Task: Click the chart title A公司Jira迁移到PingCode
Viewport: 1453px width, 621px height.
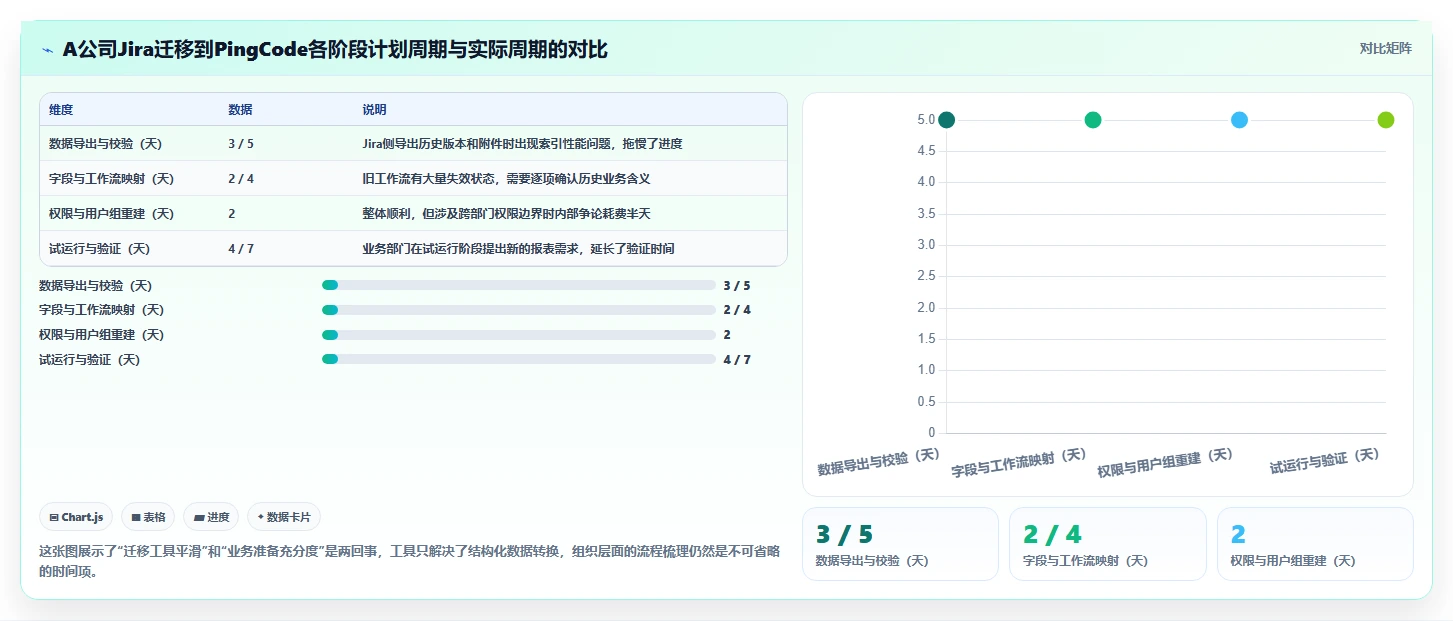Action: click(x=335, y=50)
